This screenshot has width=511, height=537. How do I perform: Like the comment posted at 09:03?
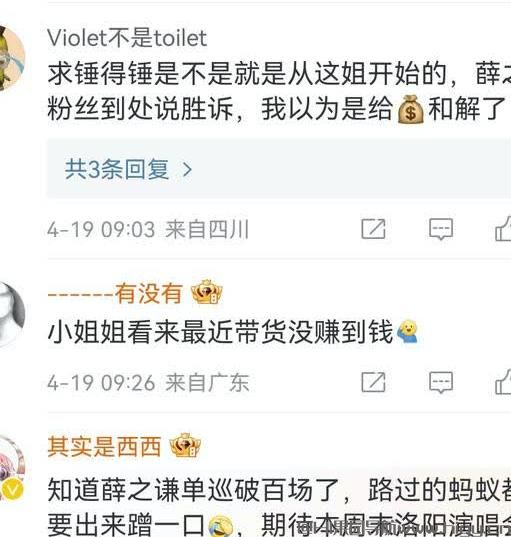(x=503, y=228)
